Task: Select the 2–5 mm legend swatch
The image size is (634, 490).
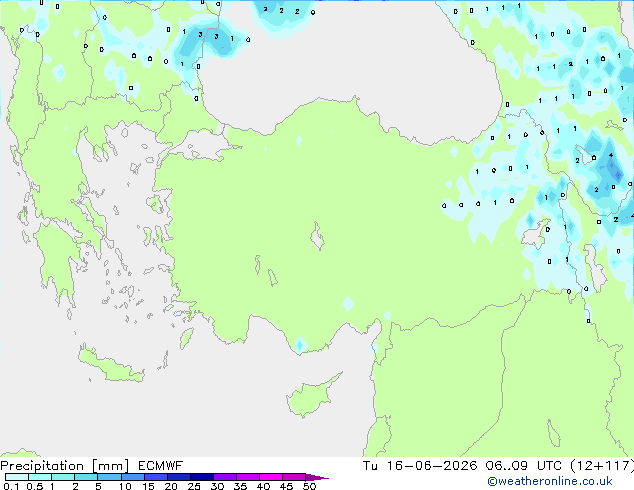Action: click(86, 477)
